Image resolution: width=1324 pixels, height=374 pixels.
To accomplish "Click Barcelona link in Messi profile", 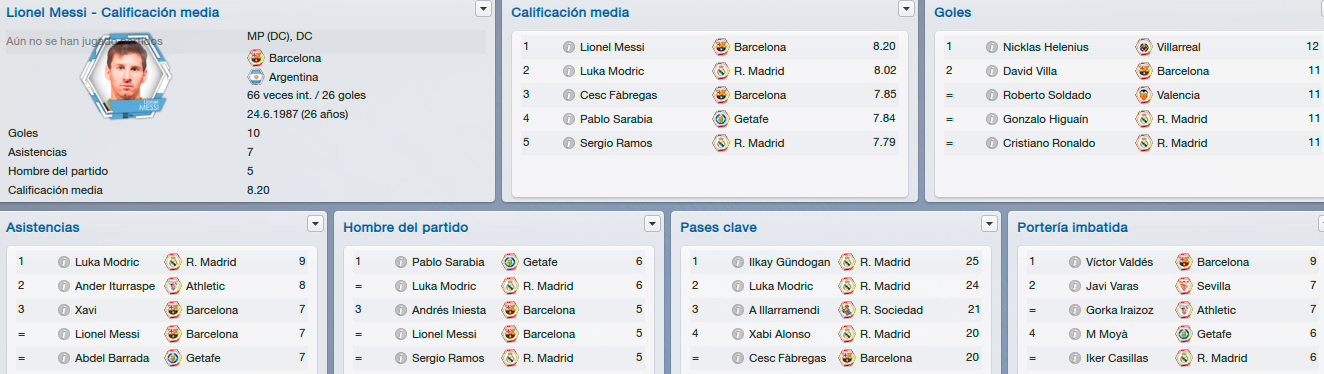I will 295,58.
